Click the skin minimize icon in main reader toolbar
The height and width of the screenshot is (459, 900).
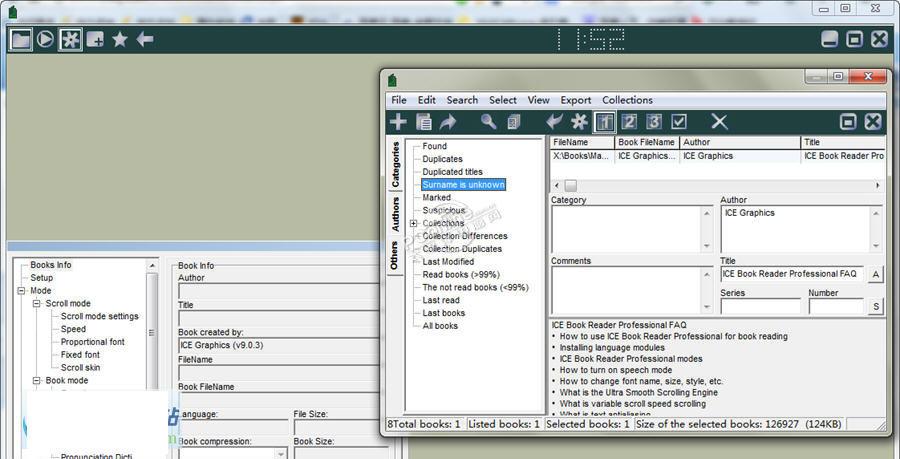coord(830,40)
